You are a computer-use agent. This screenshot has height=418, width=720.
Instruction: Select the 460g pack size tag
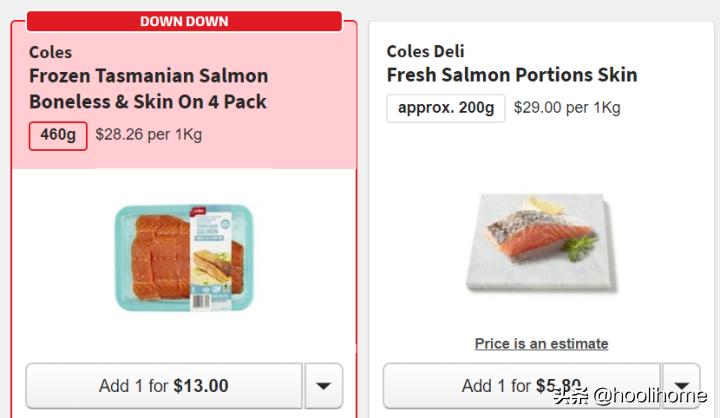click(58, 134)
